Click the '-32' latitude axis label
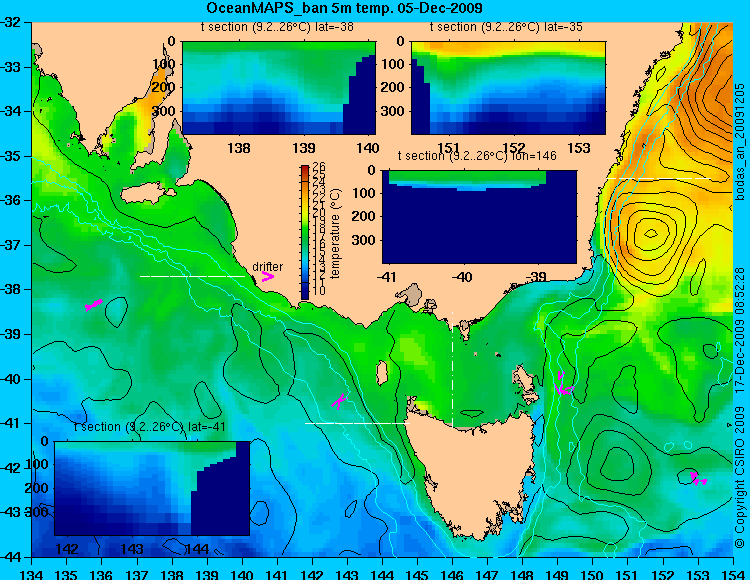The width and height of the screenshot is (750, 580). point(10,22)
